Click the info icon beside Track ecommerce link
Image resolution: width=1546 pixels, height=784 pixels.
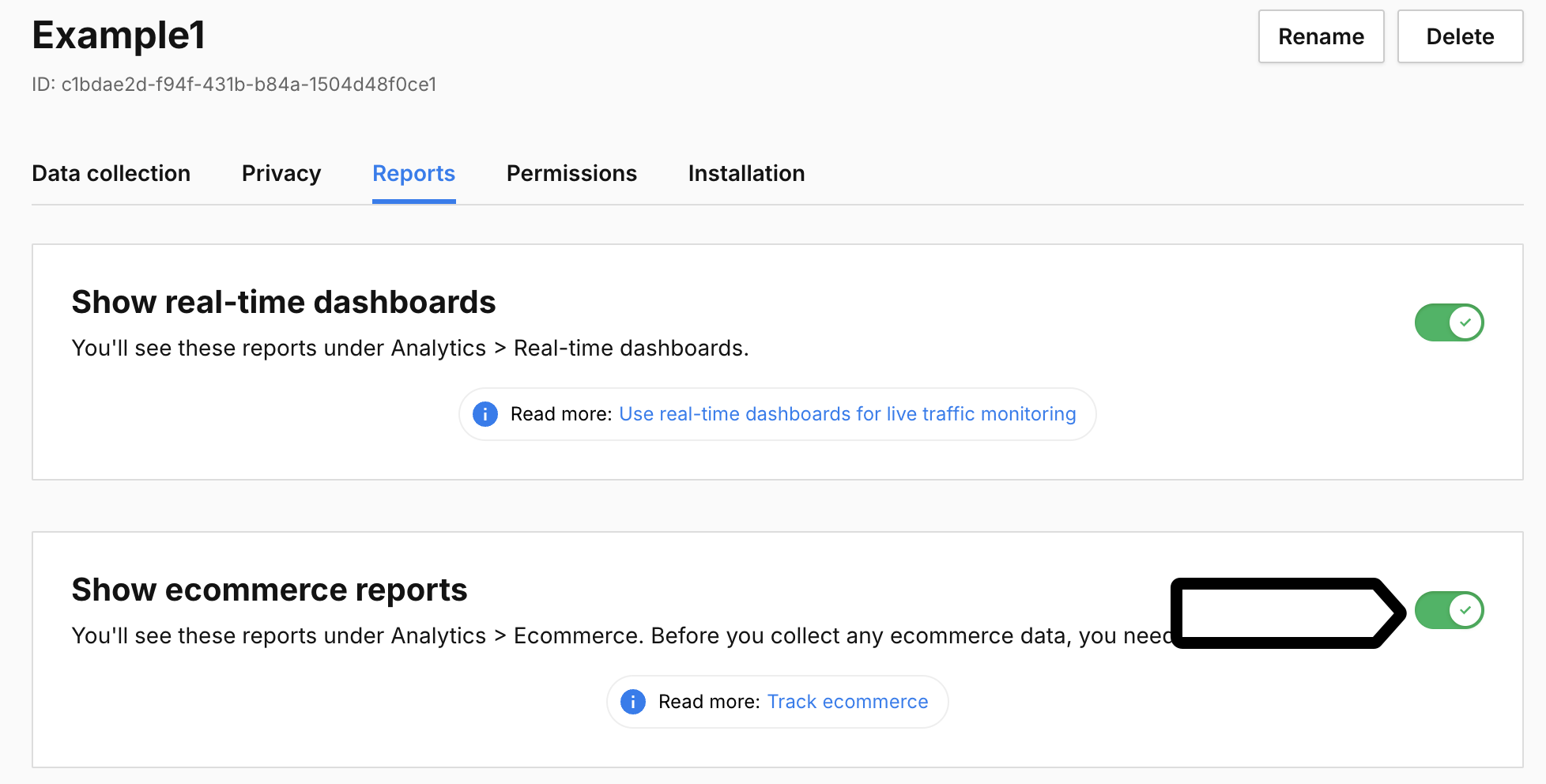[x=632, y=702]
